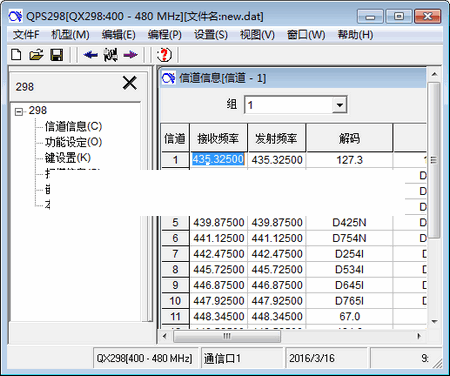Click the vertical scrollbar up arrow

click(x=434, y=74)
